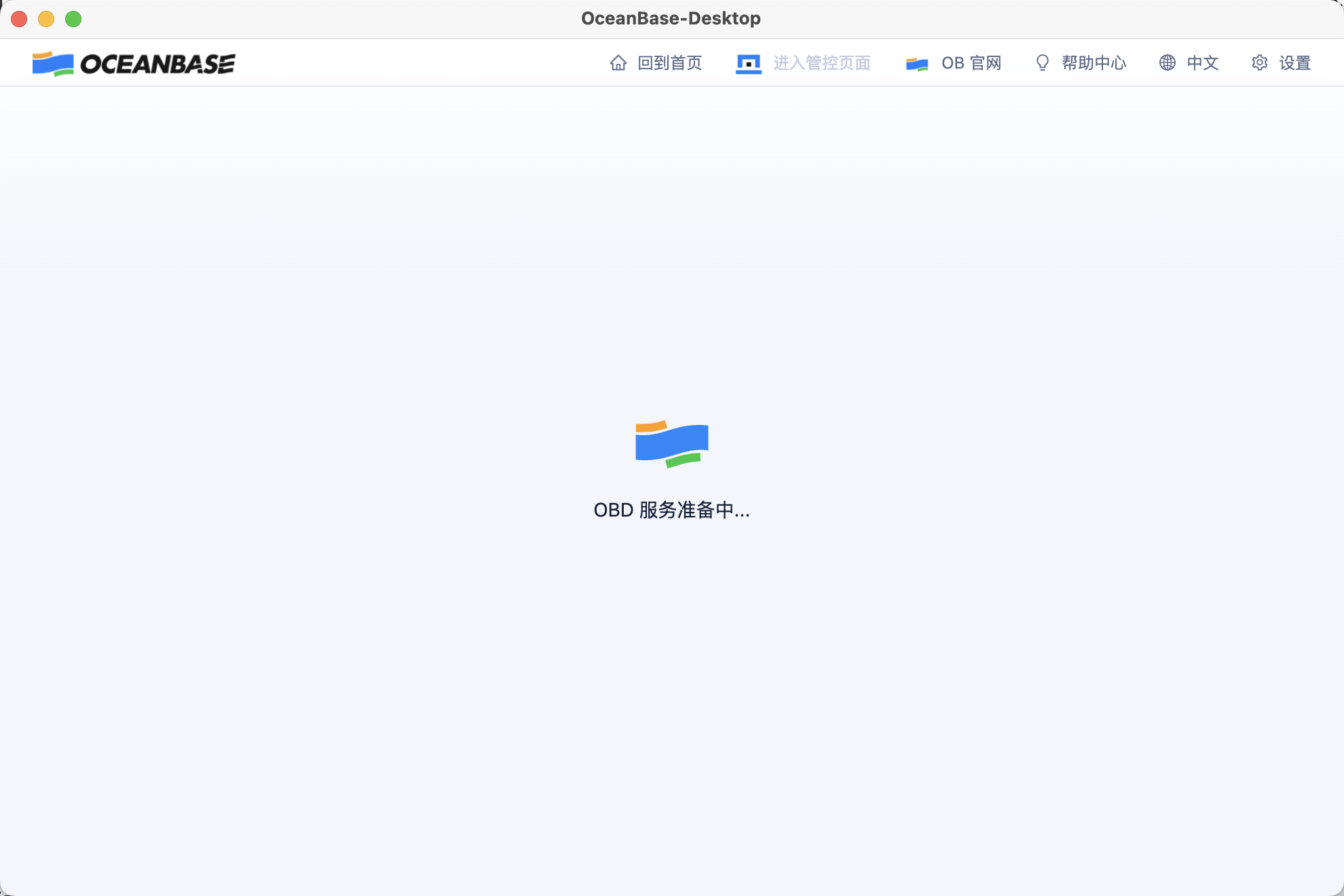The height and width of the screenshot is (896, 1344).
Task: Open the OB 官网 website link
Action: click(x=971, y=63)
